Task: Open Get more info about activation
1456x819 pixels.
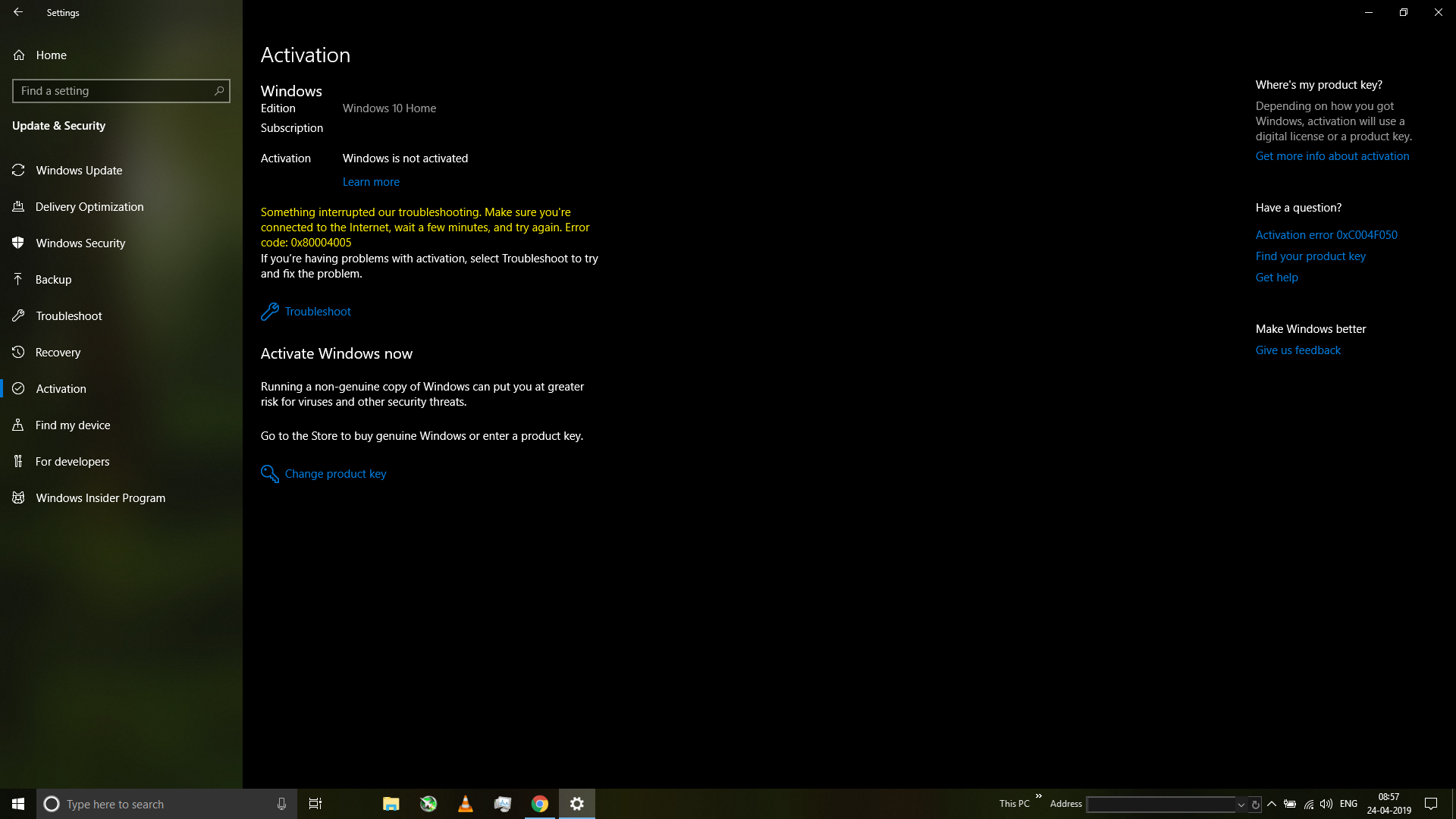Action: pyautogui.click(x=1332, y=156)
